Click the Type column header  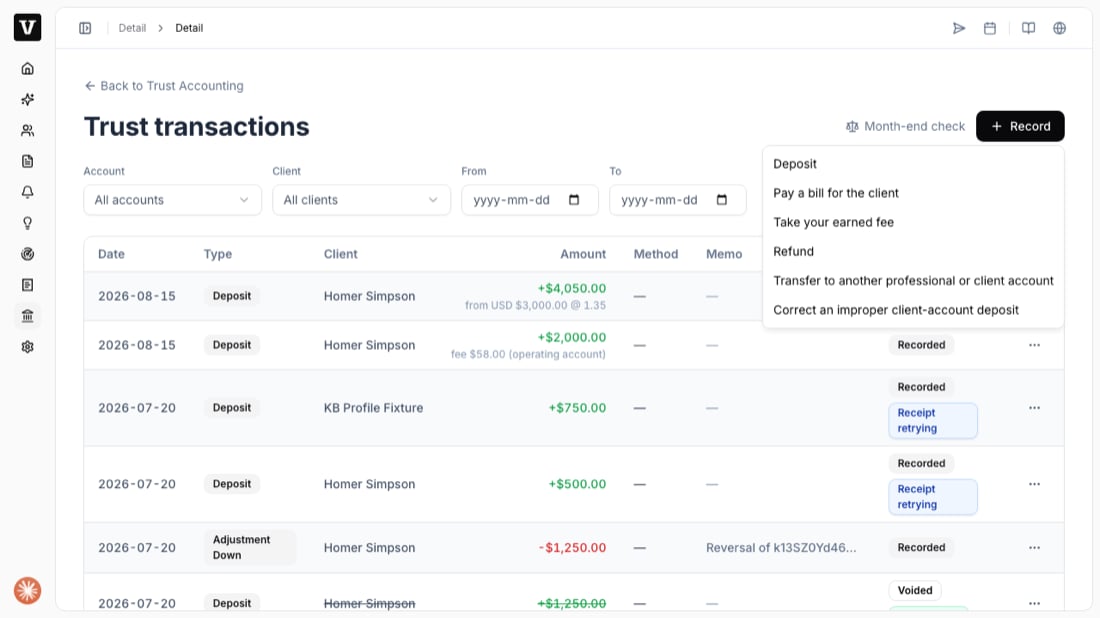pos(217,254)
